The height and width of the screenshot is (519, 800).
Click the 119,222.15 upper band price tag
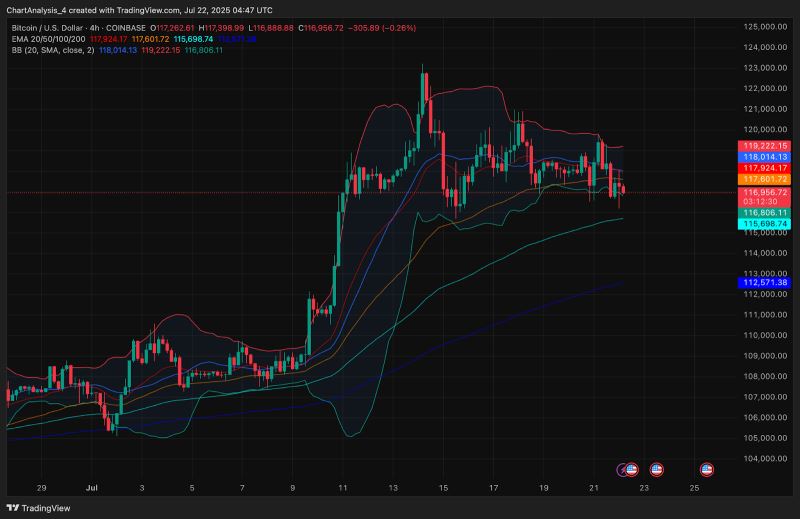[x=766, y=146]
